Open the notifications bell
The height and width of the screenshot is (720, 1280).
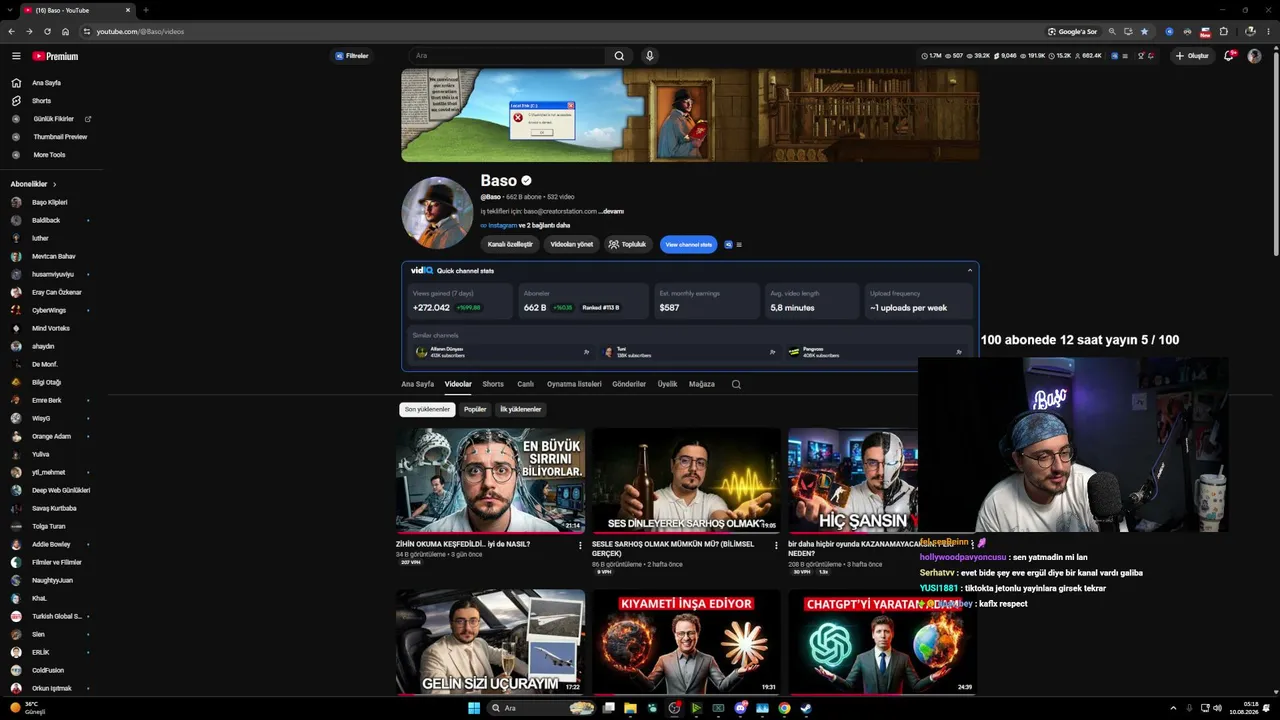[1229, 56]
